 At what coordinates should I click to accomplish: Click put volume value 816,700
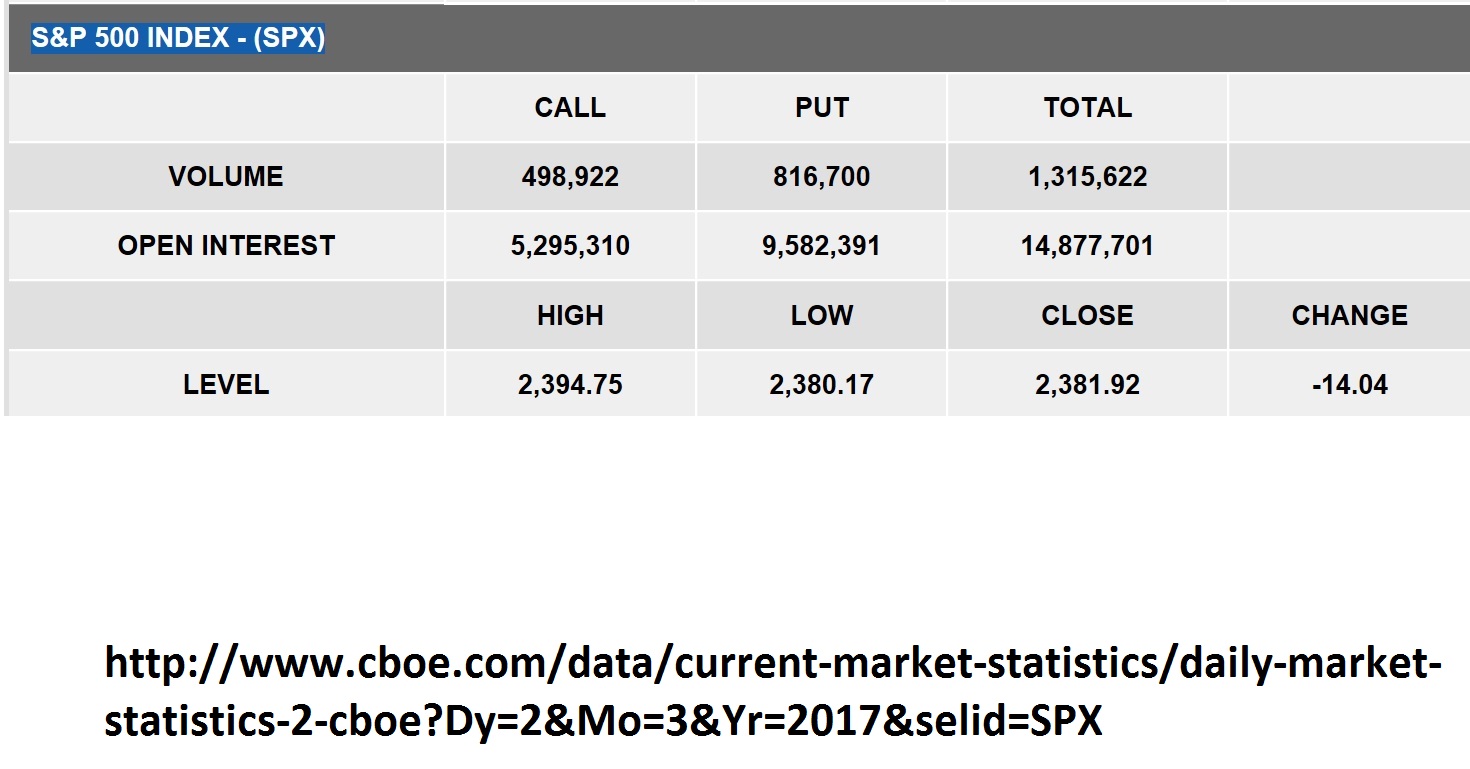821,177
